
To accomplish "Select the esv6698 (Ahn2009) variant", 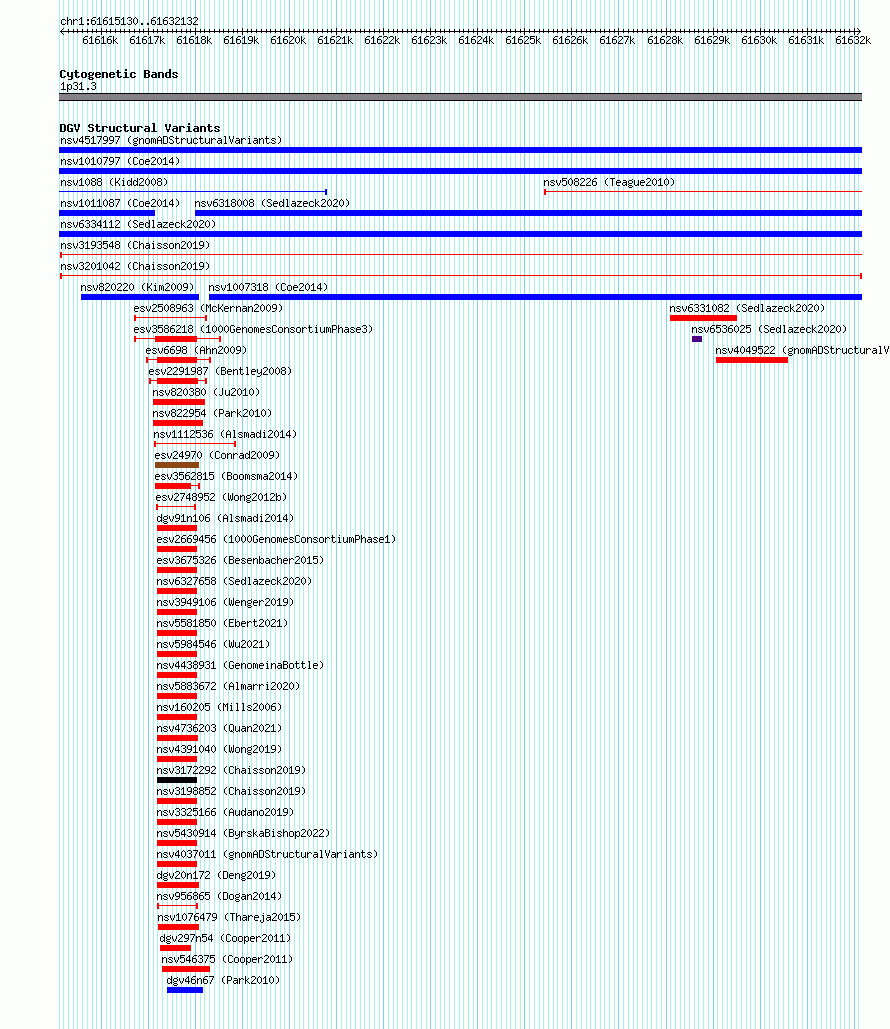I will pyautogui.click(x=196, y=350).
